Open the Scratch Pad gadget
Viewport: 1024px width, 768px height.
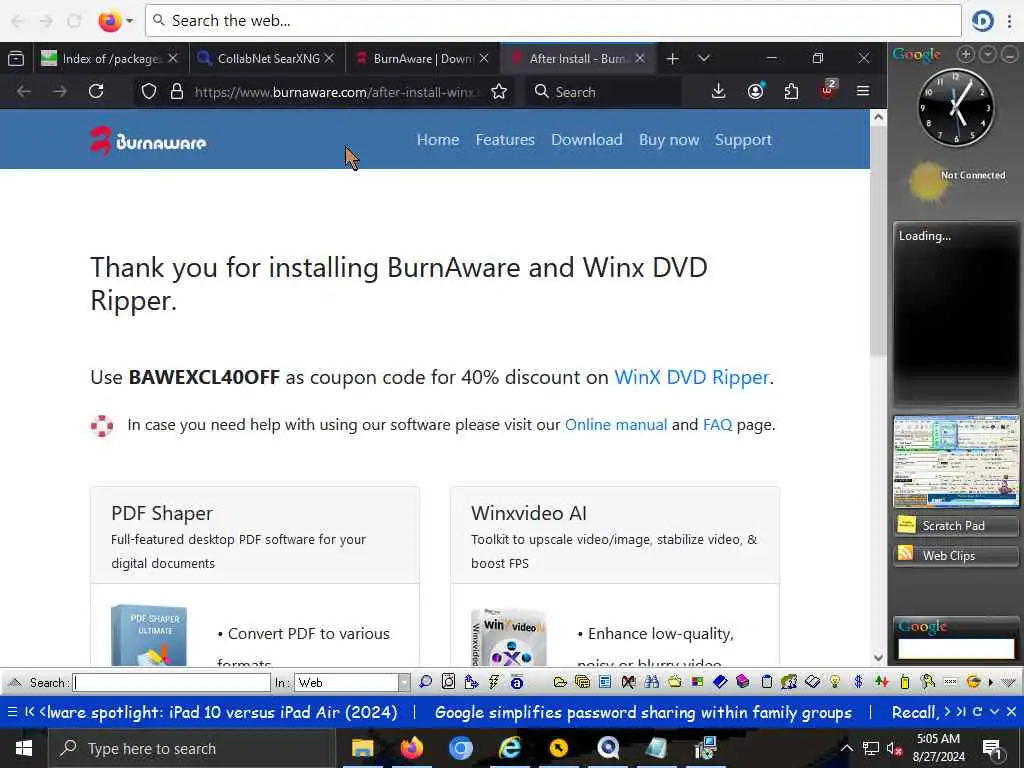click(955, 526)
